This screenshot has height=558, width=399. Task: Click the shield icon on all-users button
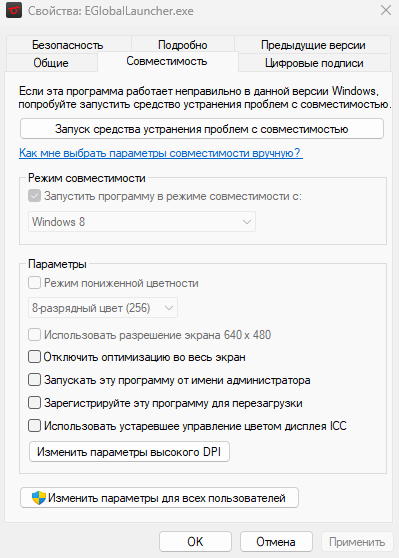click(38, 498)
